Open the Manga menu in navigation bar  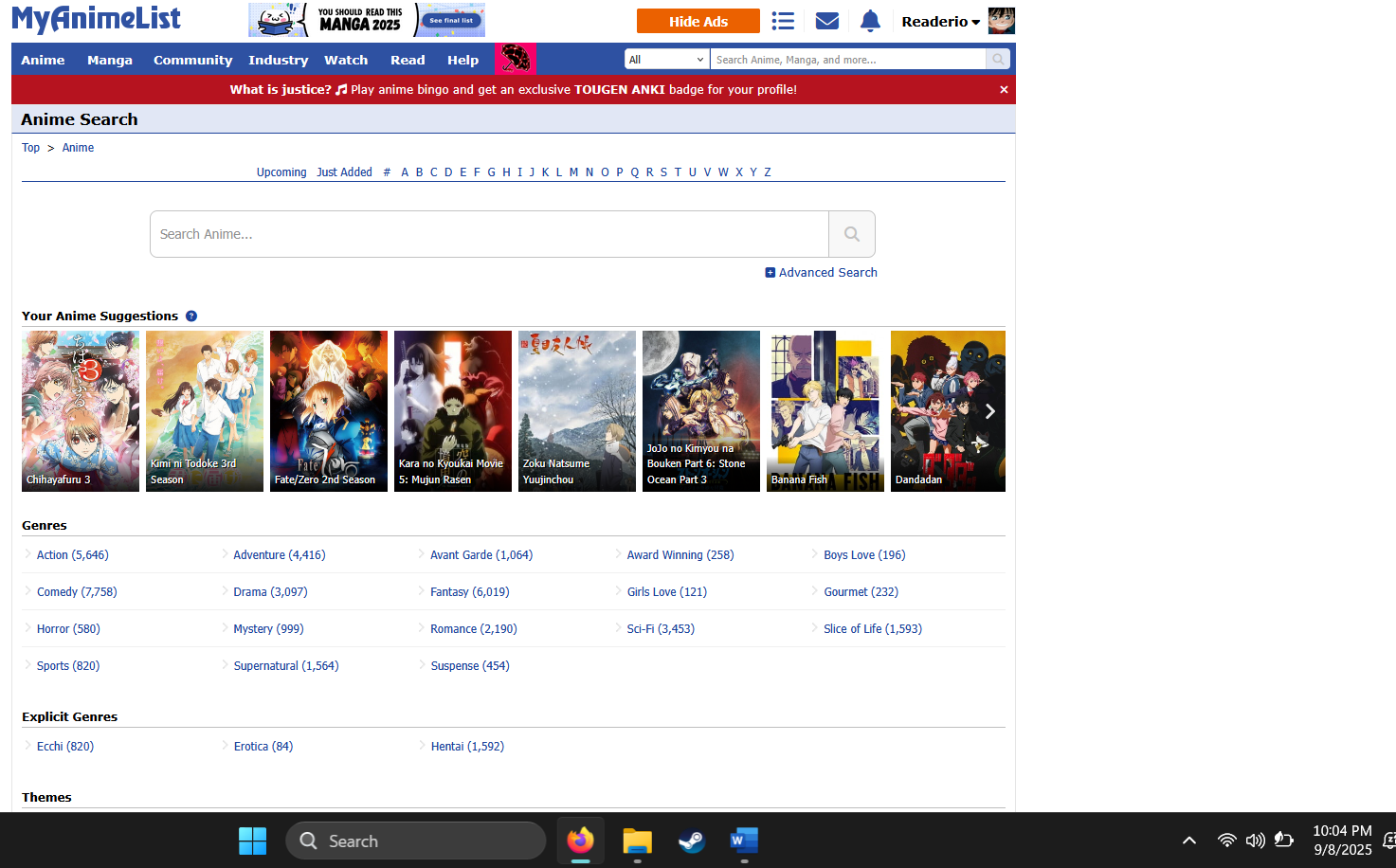[x=110, y=60]
